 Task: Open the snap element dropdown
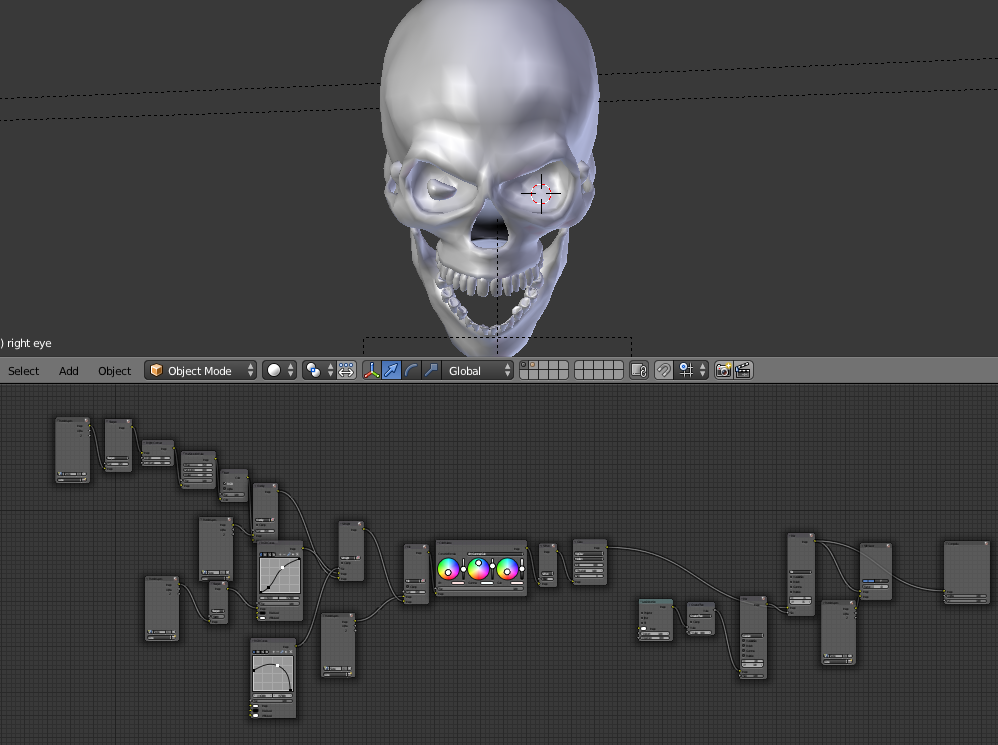[691, 370]
